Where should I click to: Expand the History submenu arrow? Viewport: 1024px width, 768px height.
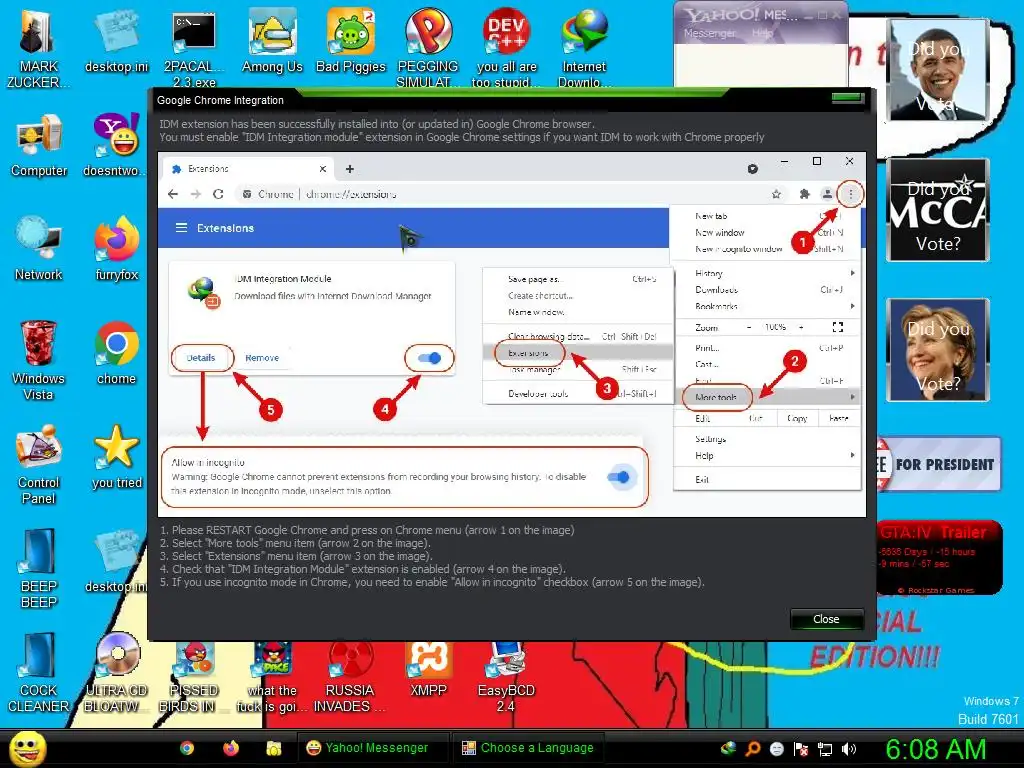(852, 273)
